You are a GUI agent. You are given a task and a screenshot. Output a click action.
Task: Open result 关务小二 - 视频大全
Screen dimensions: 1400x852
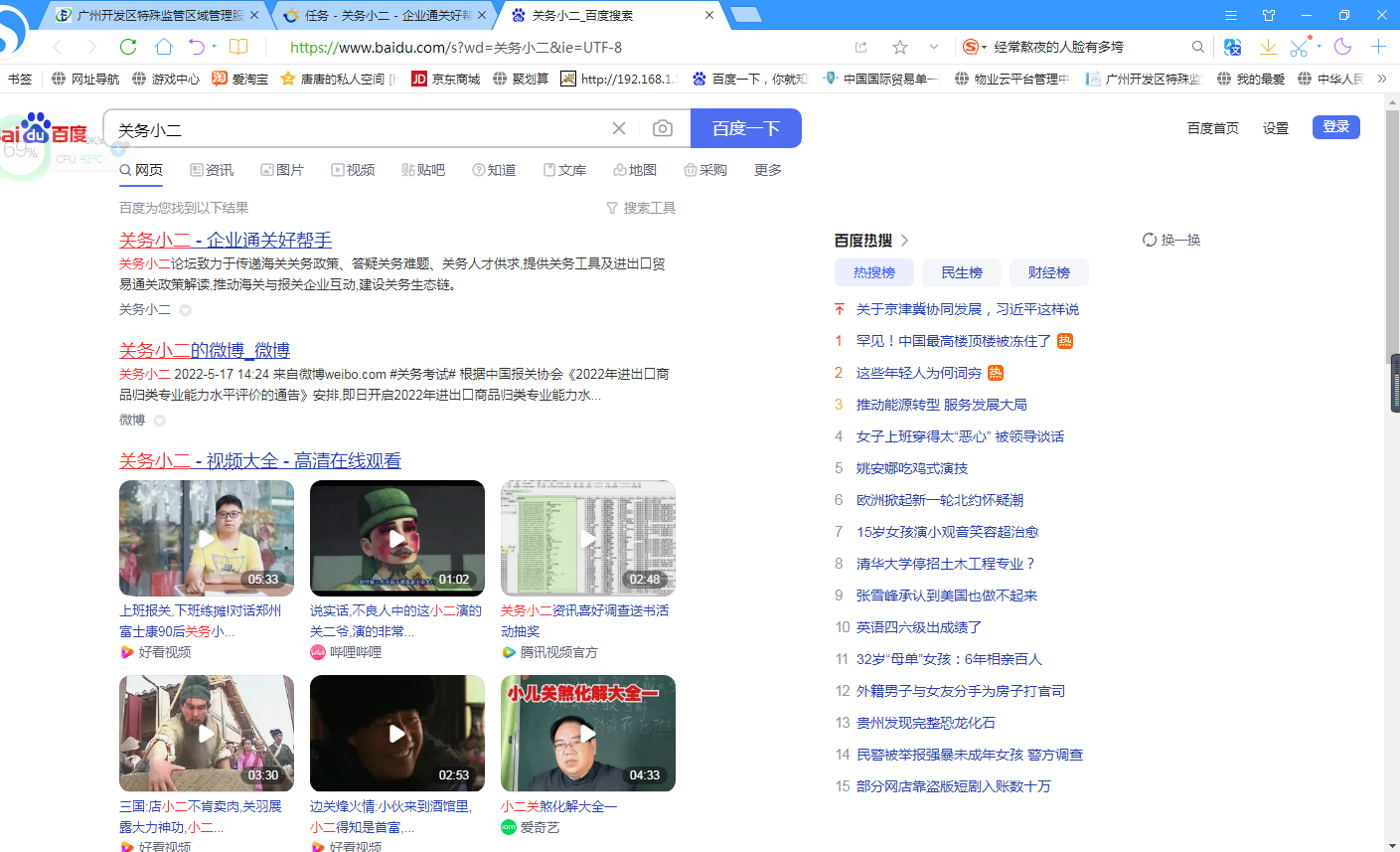[x=260, y=460]
